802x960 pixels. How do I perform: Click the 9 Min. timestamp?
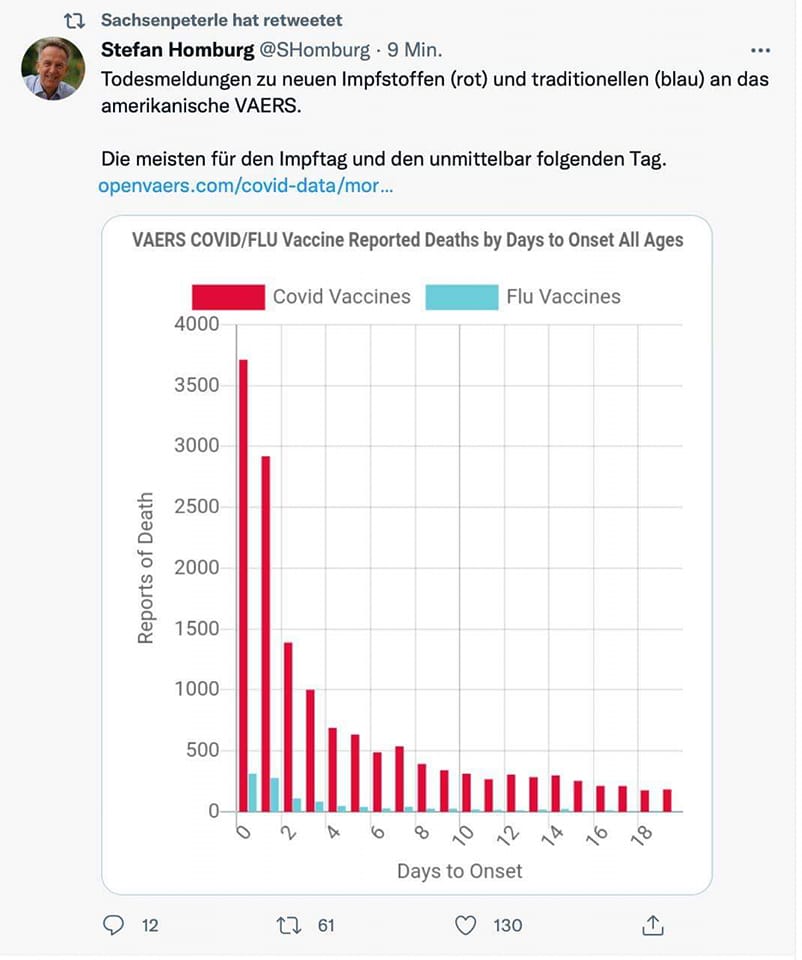tap(415, 49)
